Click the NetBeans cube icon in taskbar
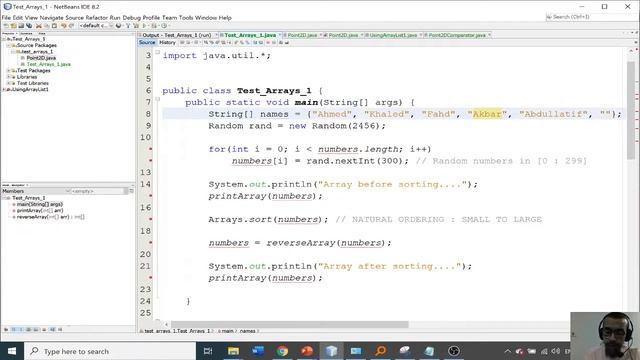Image resolution: width=640 pixels, height=360 pixels. pos(331,351)
